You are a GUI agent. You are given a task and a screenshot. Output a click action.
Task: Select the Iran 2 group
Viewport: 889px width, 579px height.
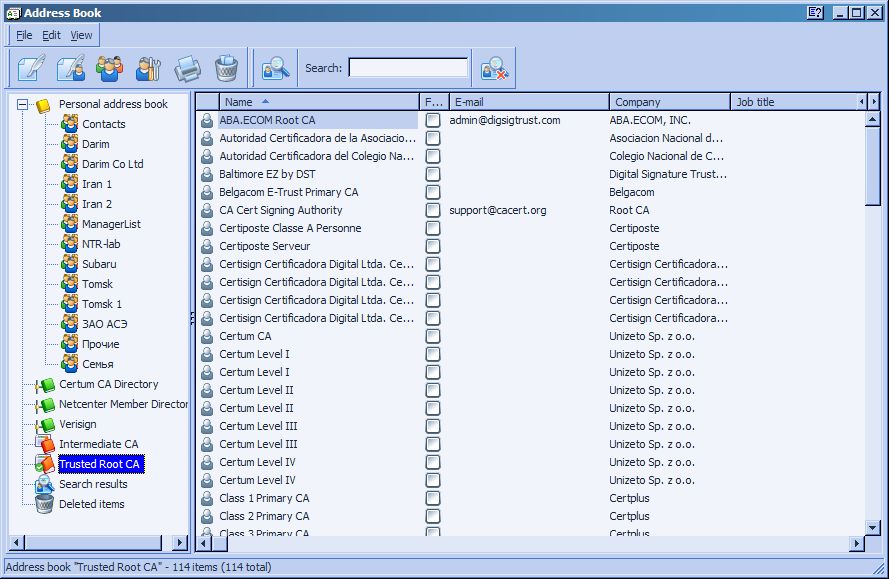click(97, 204)
